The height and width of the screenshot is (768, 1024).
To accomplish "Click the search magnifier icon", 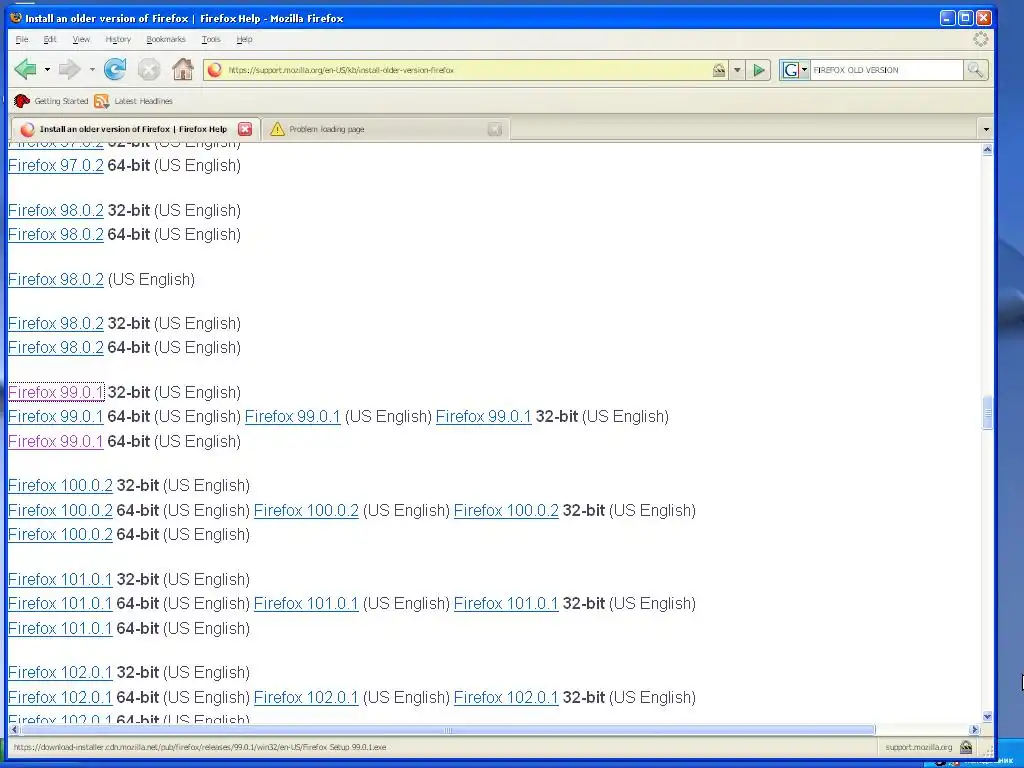I will click(x=975, y=70).
